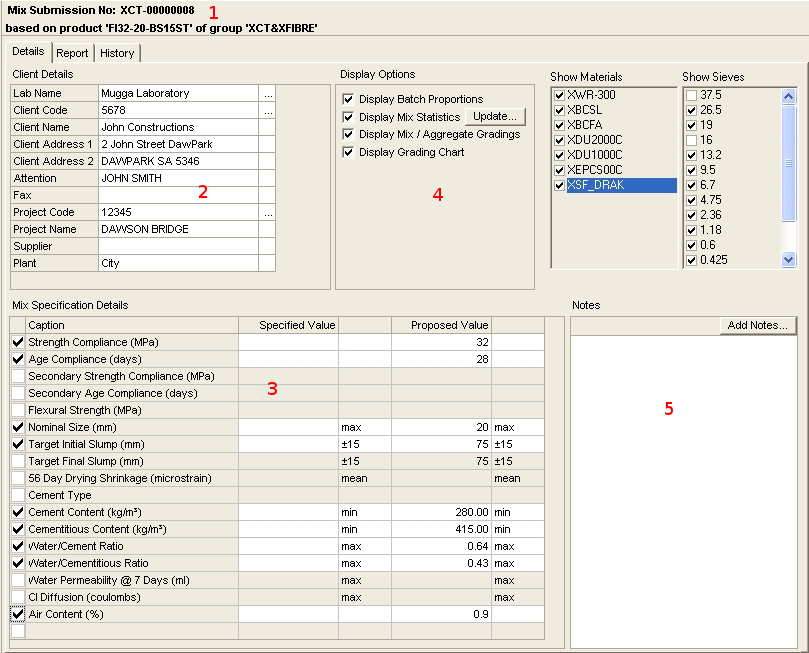Enable the 37.5 sieve checkbox
809x653 pixels.
(691, 95)
